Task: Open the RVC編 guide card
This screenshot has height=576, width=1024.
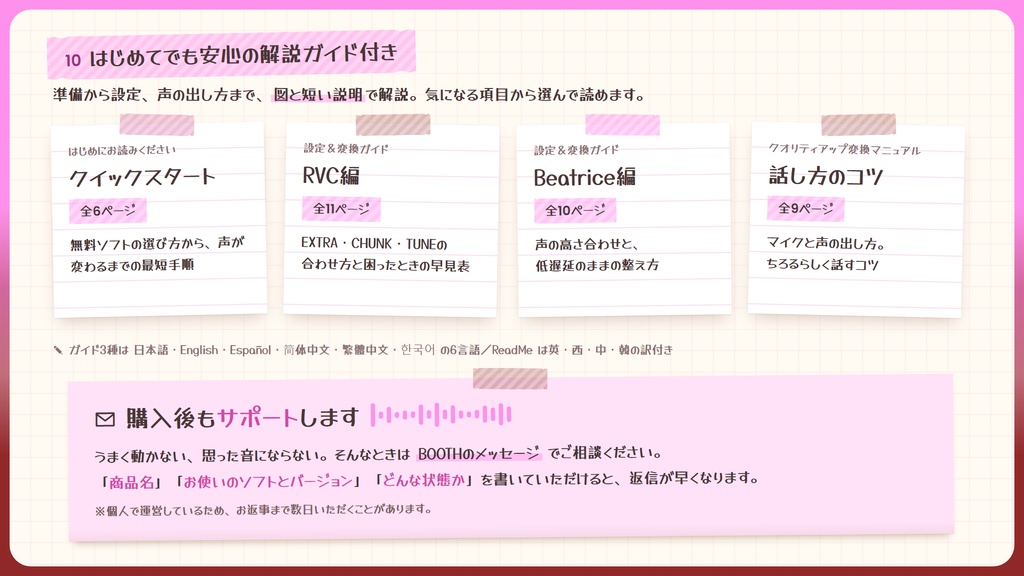Action: coord(391,219)
